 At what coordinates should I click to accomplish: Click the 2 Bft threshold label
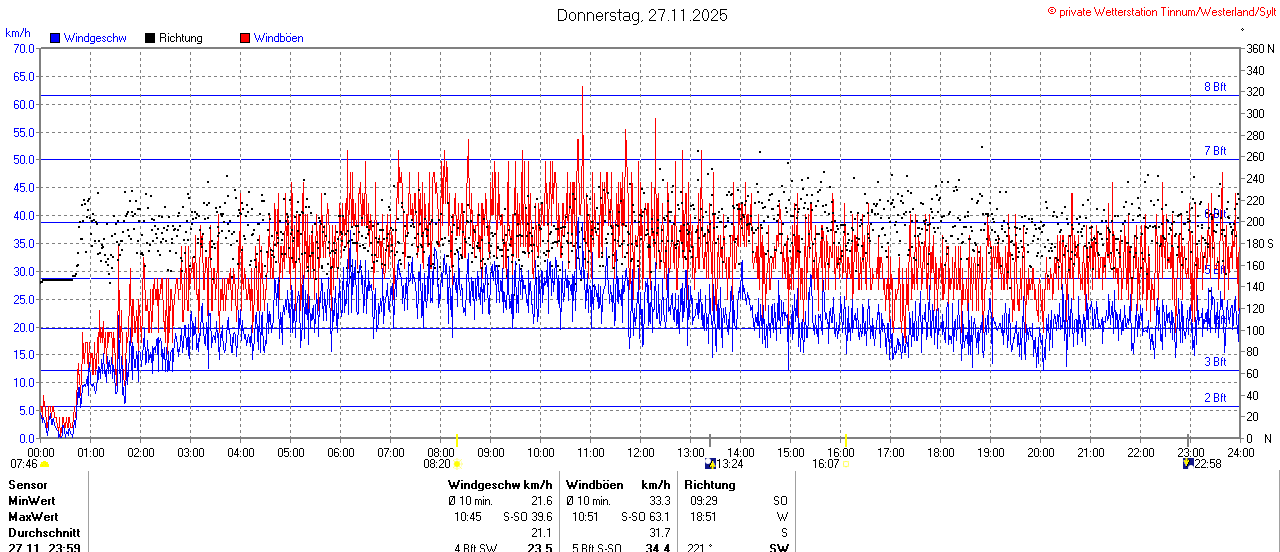click(x=1215, y=398)
